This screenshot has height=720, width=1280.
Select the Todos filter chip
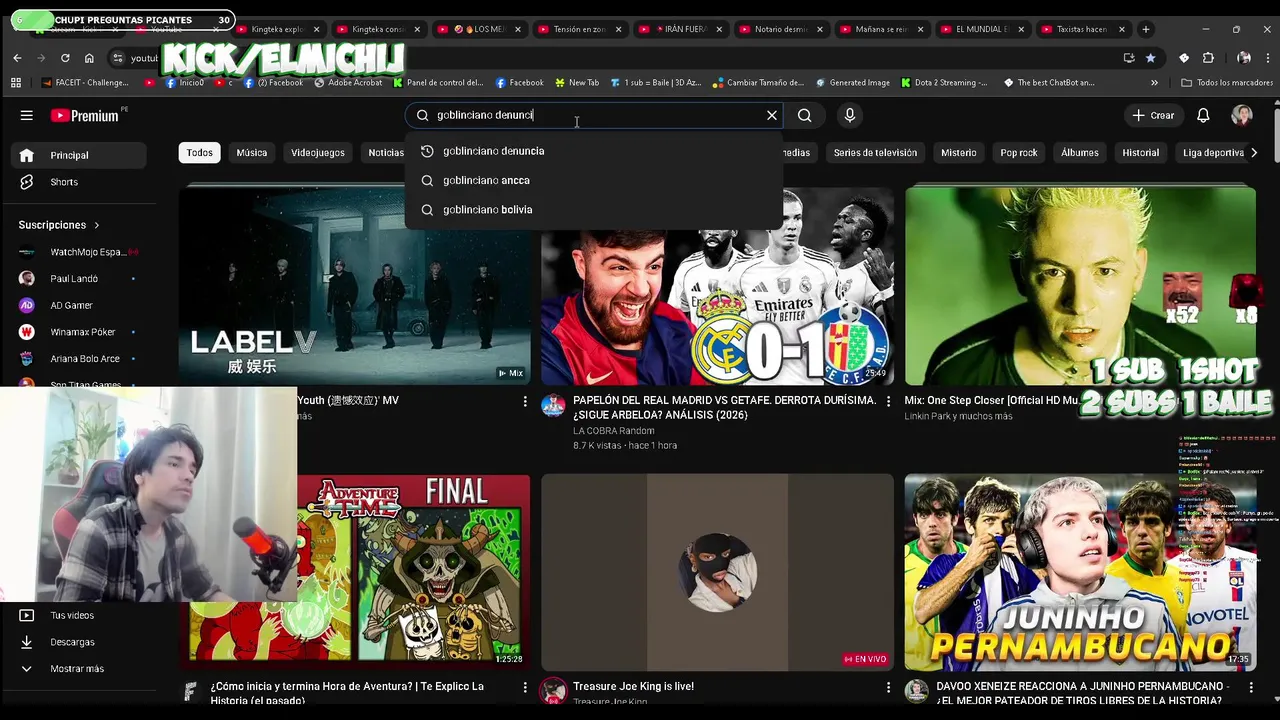pos(199,153)
